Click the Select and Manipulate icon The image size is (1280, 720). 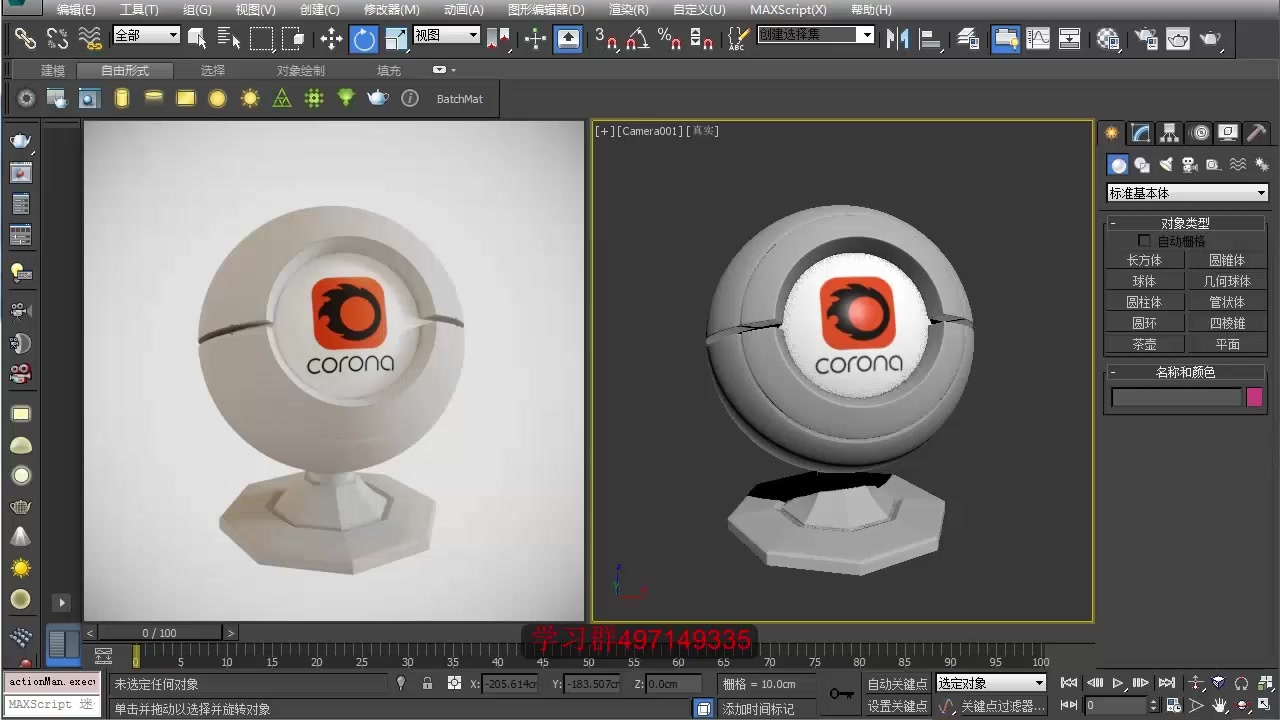coord(535,39)
